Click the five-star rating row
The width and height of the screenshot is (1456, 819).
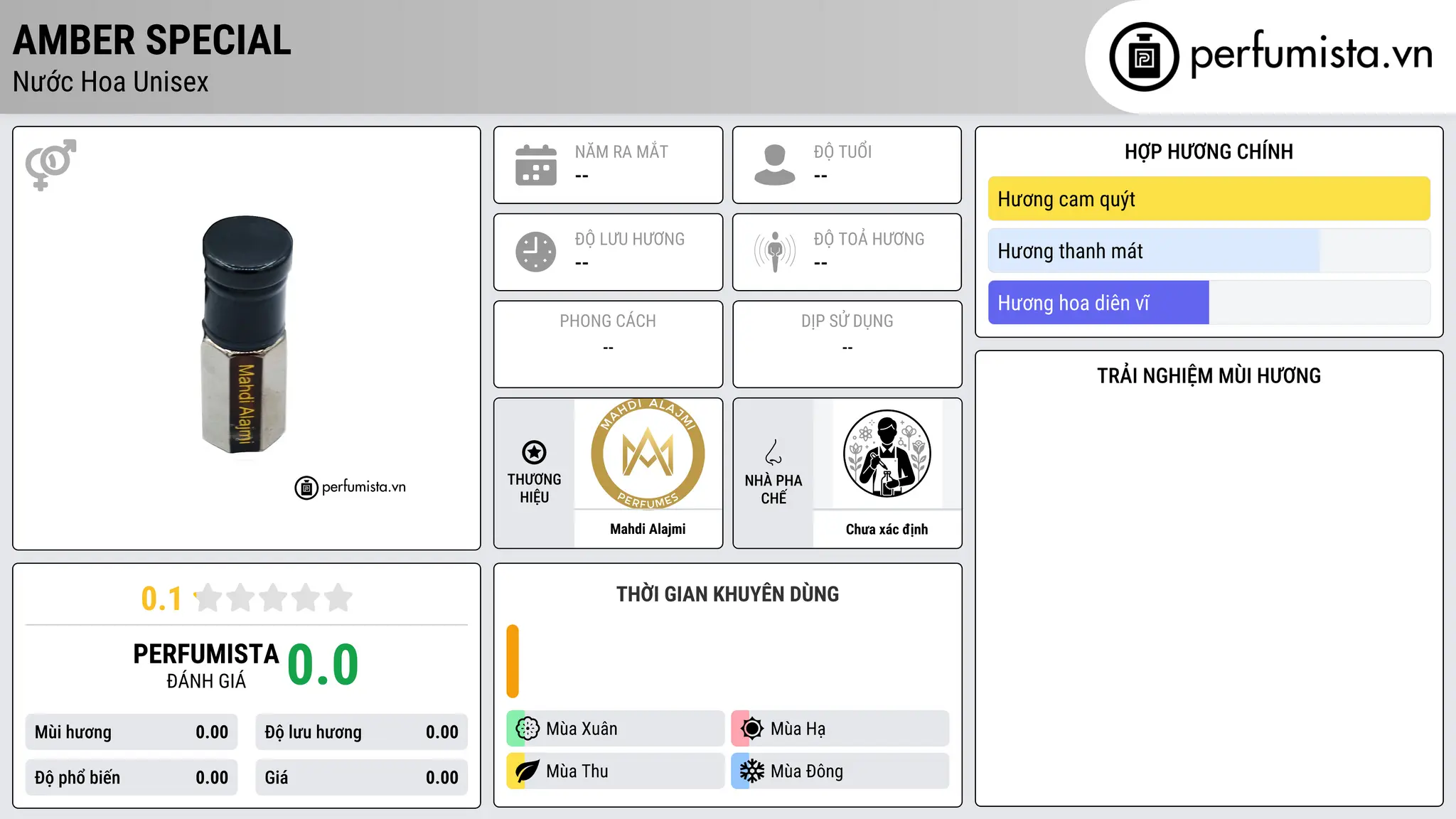tap(273, 598)
